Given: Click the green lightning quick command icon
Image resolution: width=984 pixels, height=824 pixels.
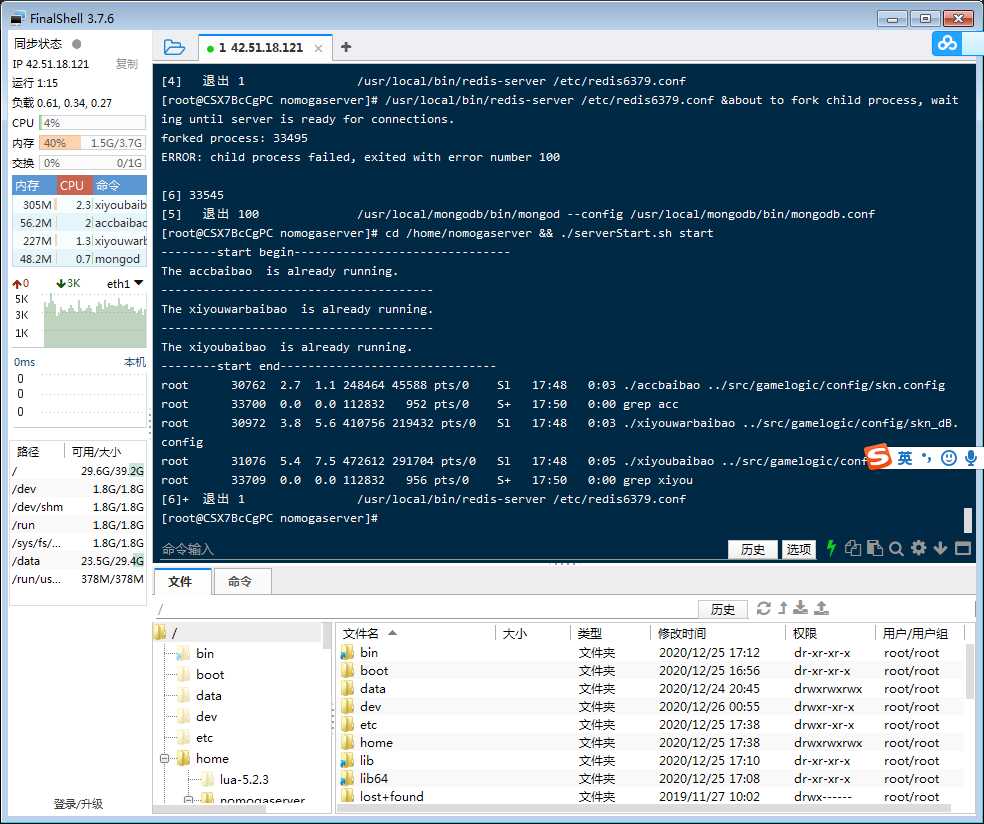Looking at the screenshot, I should (830, 548).
